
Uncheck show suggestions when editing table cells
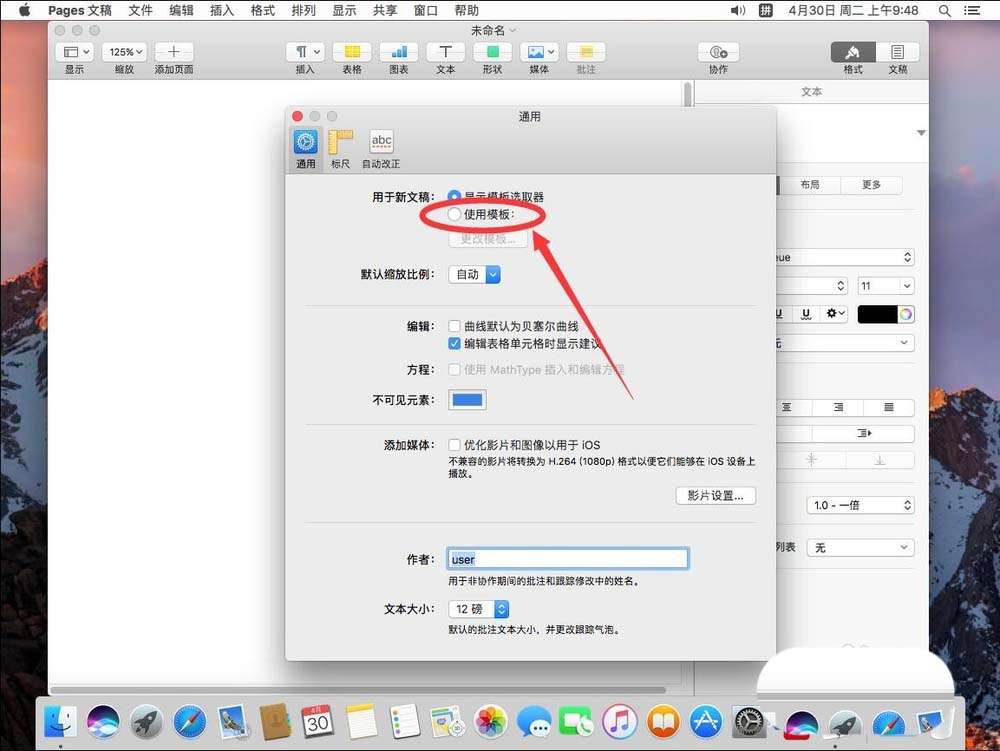coord(454,344)
